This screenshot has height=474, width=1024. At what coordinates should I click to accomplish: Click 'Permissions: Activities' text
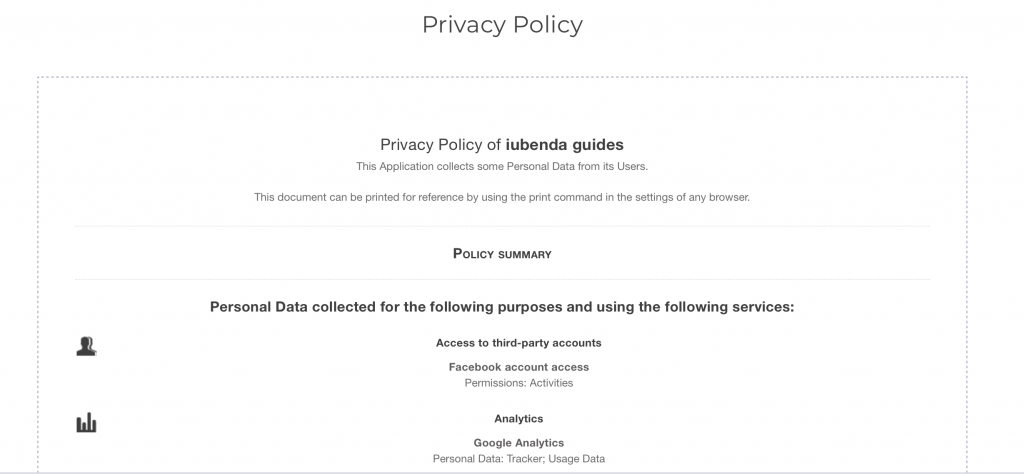pos(518,383)
